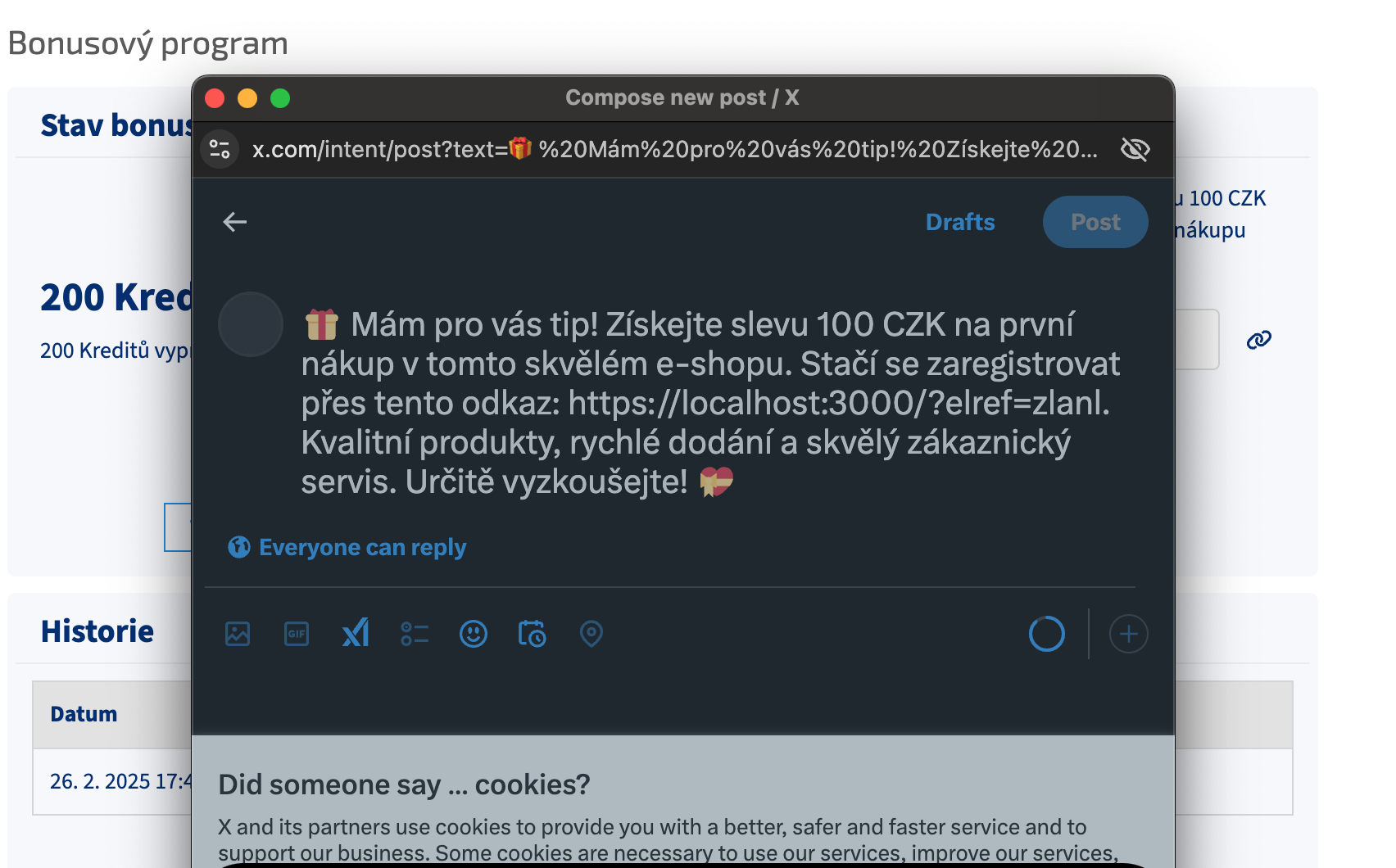The width and height of the screenshot is (1396, 868).
Task: Schedule the post with calendar icon
Action: point(533,634)
